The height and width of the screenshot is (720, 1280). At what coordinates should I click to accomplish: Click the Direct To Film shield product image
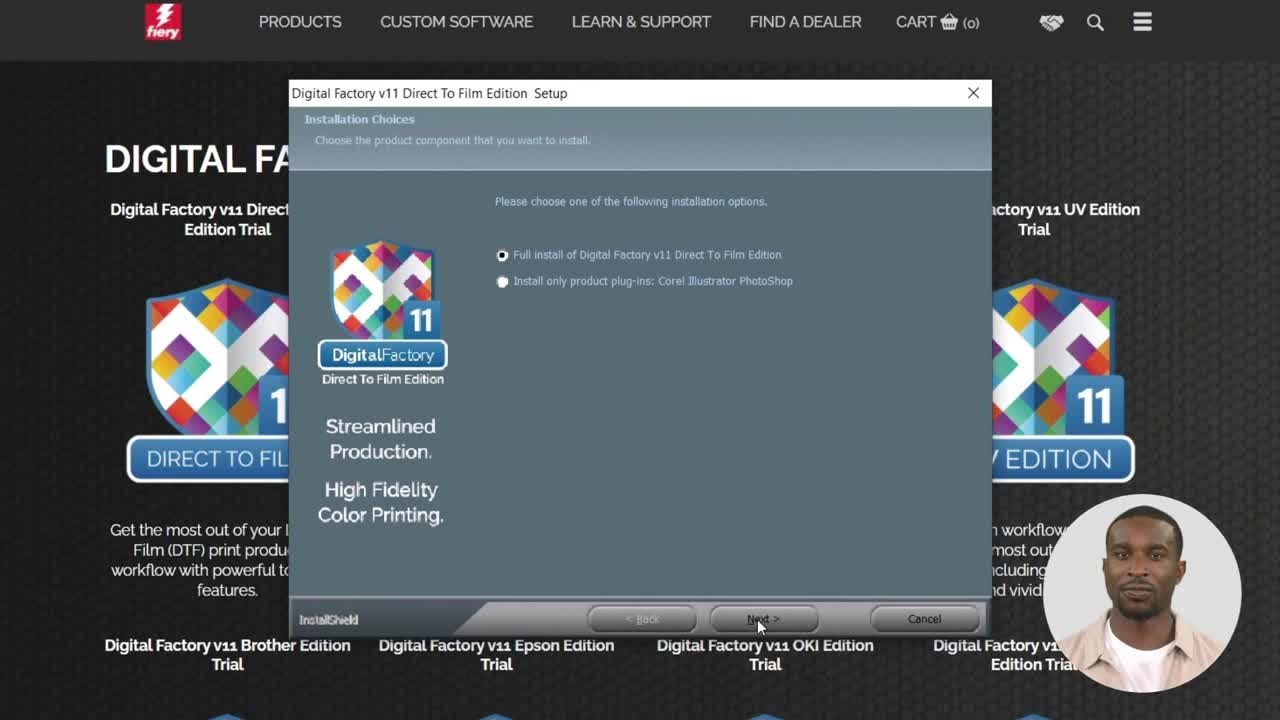208,380
